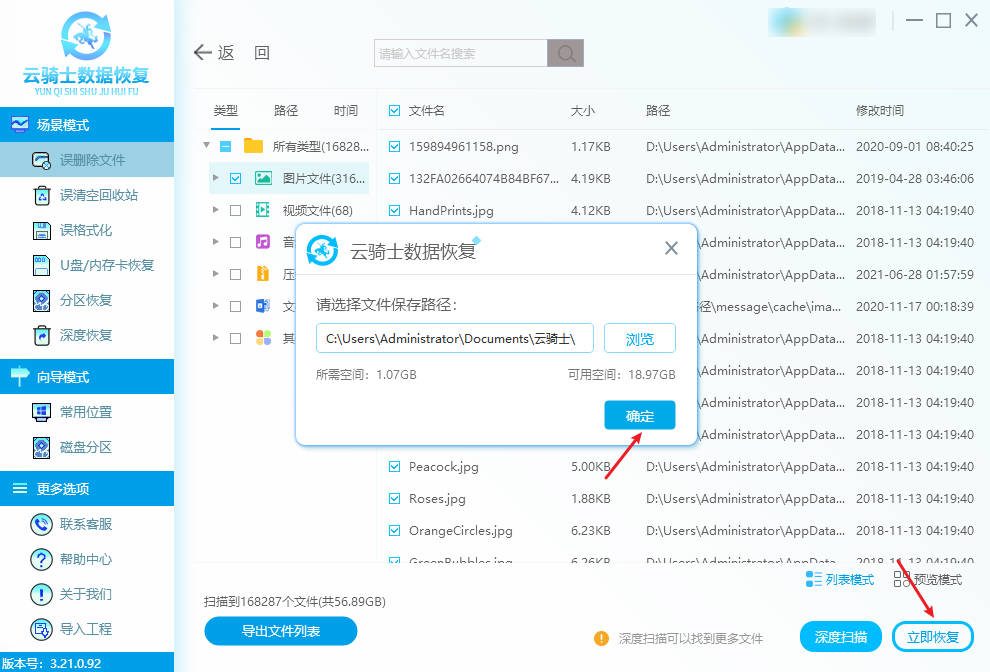Click the 更多选项 section header
Viewport: 990px width, 672px height.
point(86,489)
